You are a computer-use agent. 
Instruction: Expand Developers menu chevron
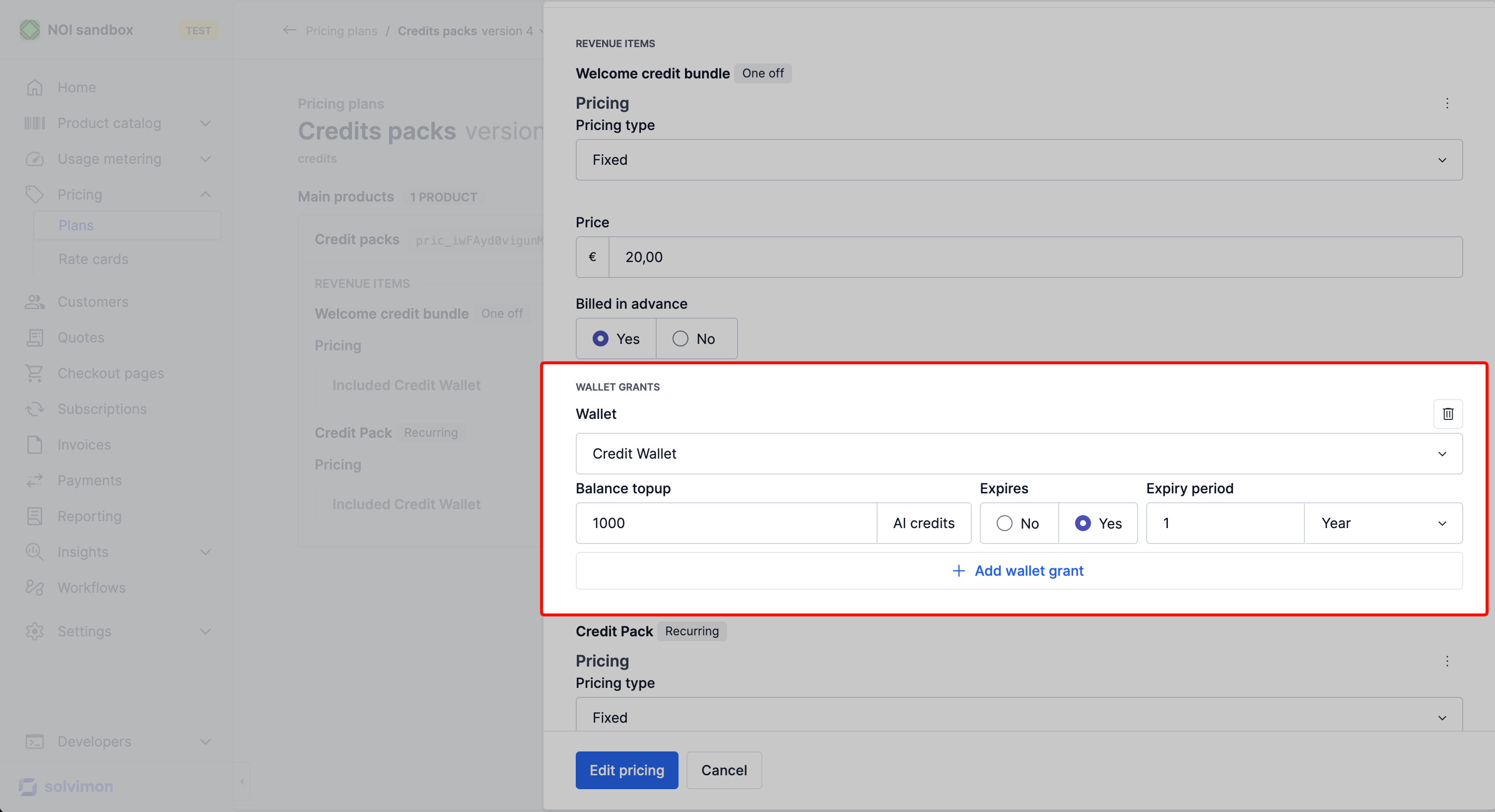click(205, 741)
